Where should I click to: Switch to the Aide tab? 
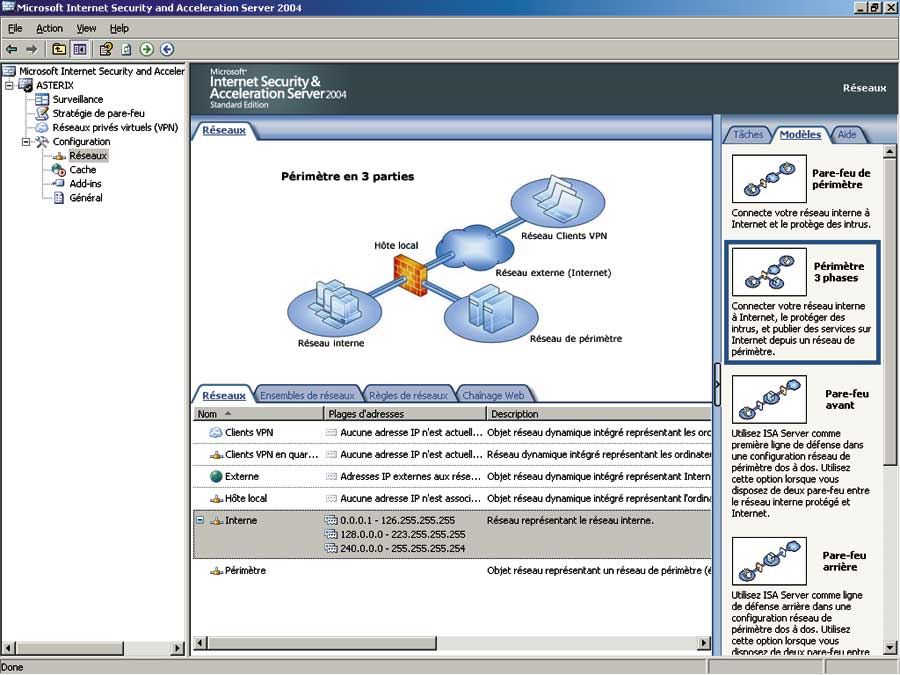click(847, 134)
